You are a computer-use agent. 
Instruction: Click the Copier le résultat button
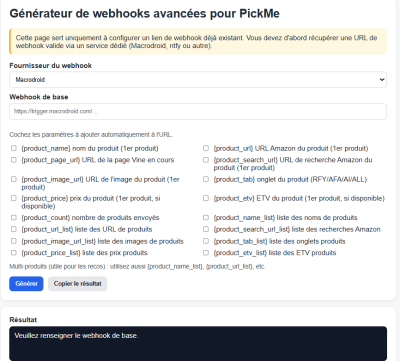[78, 284]
